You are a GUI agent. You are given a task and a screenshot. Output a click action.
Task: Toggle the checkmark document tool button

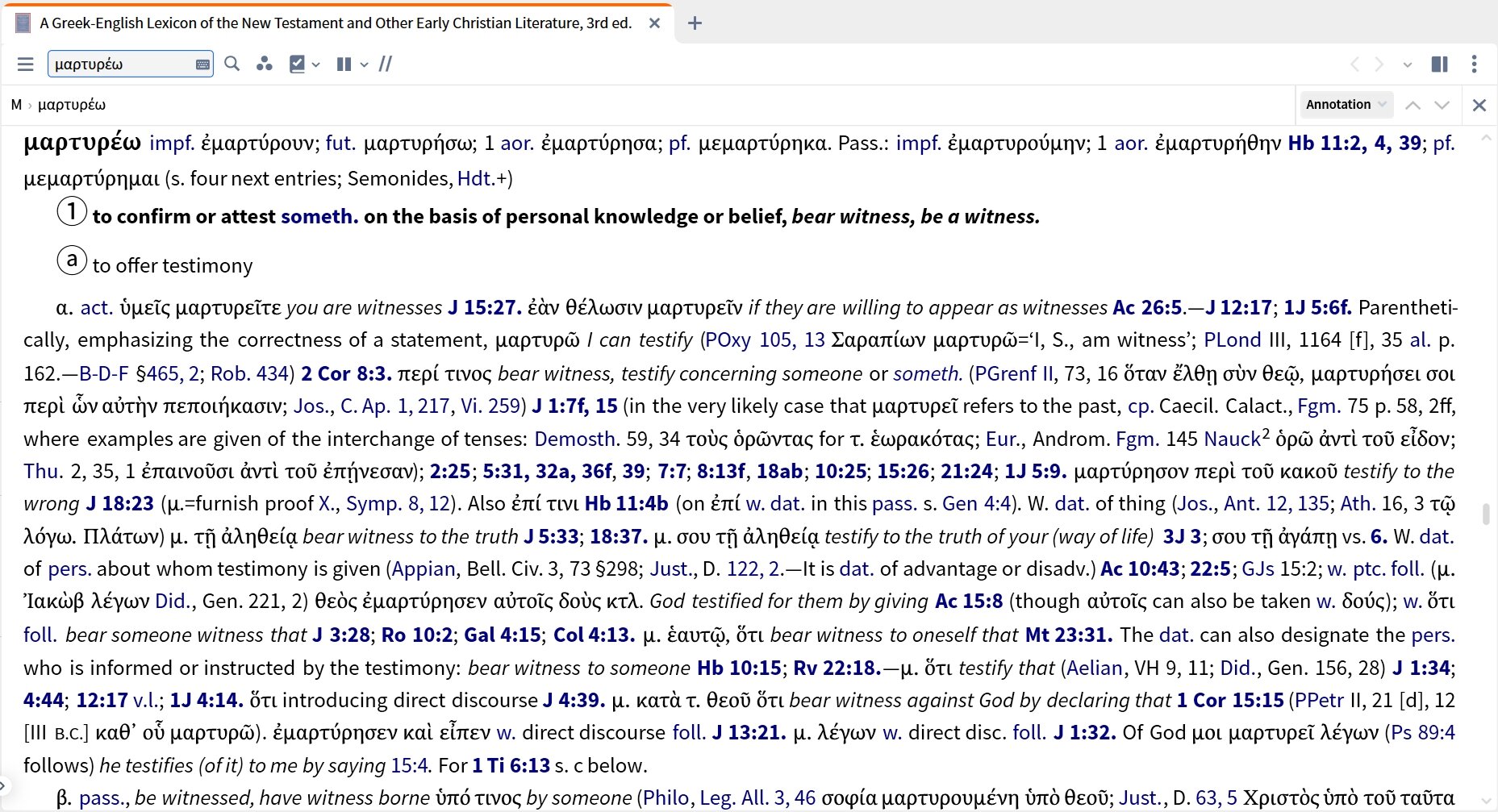[x=298, y=64]
